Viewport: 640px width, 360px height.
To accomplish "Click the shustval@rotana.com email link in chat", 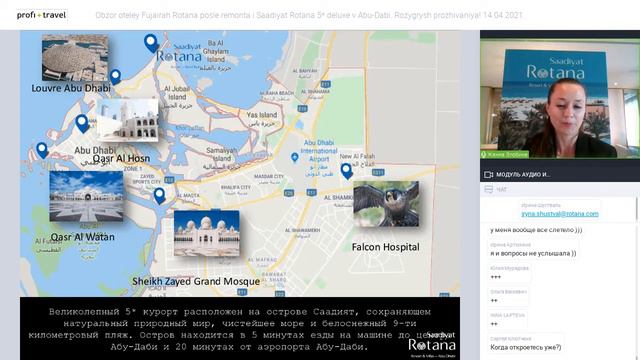I will [x=560, y=214].
